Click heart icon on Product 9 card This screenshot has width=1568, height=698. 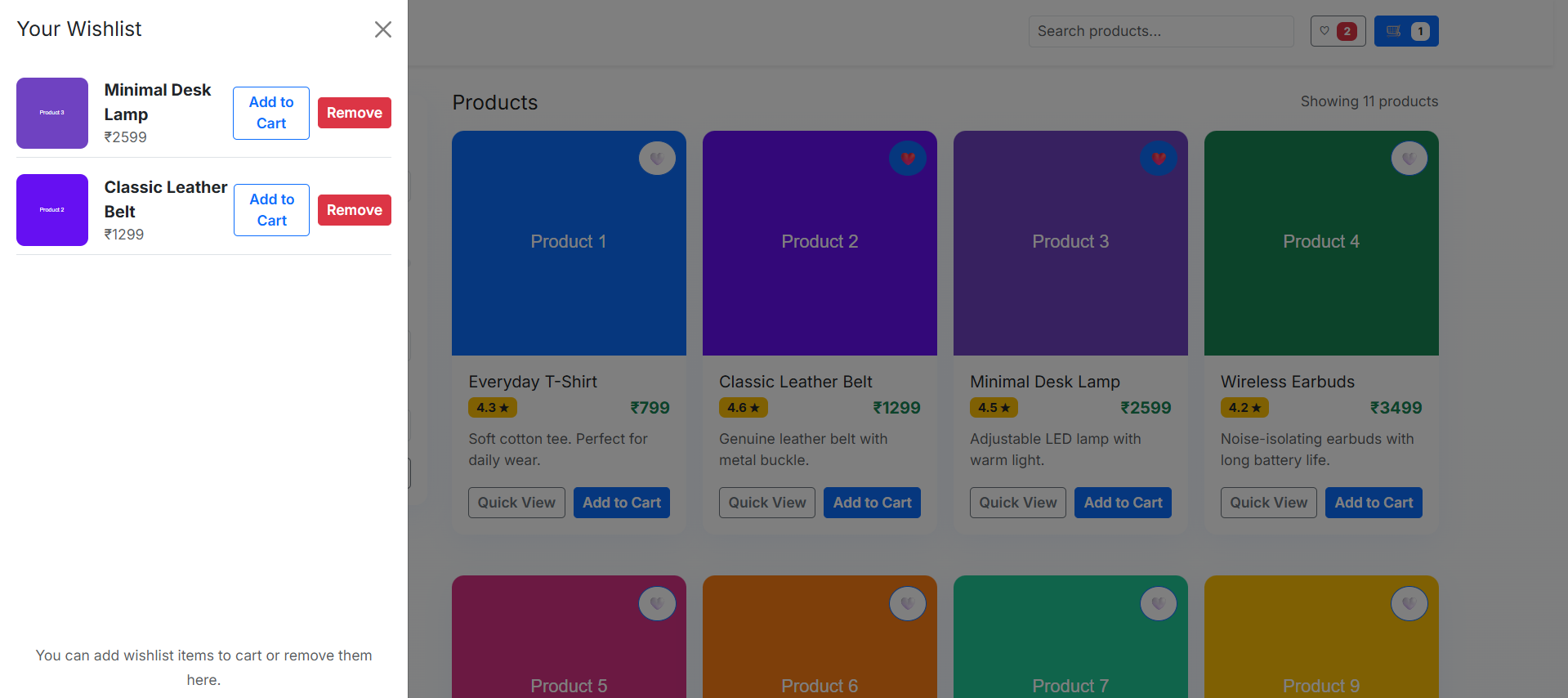click(1409, 604)
